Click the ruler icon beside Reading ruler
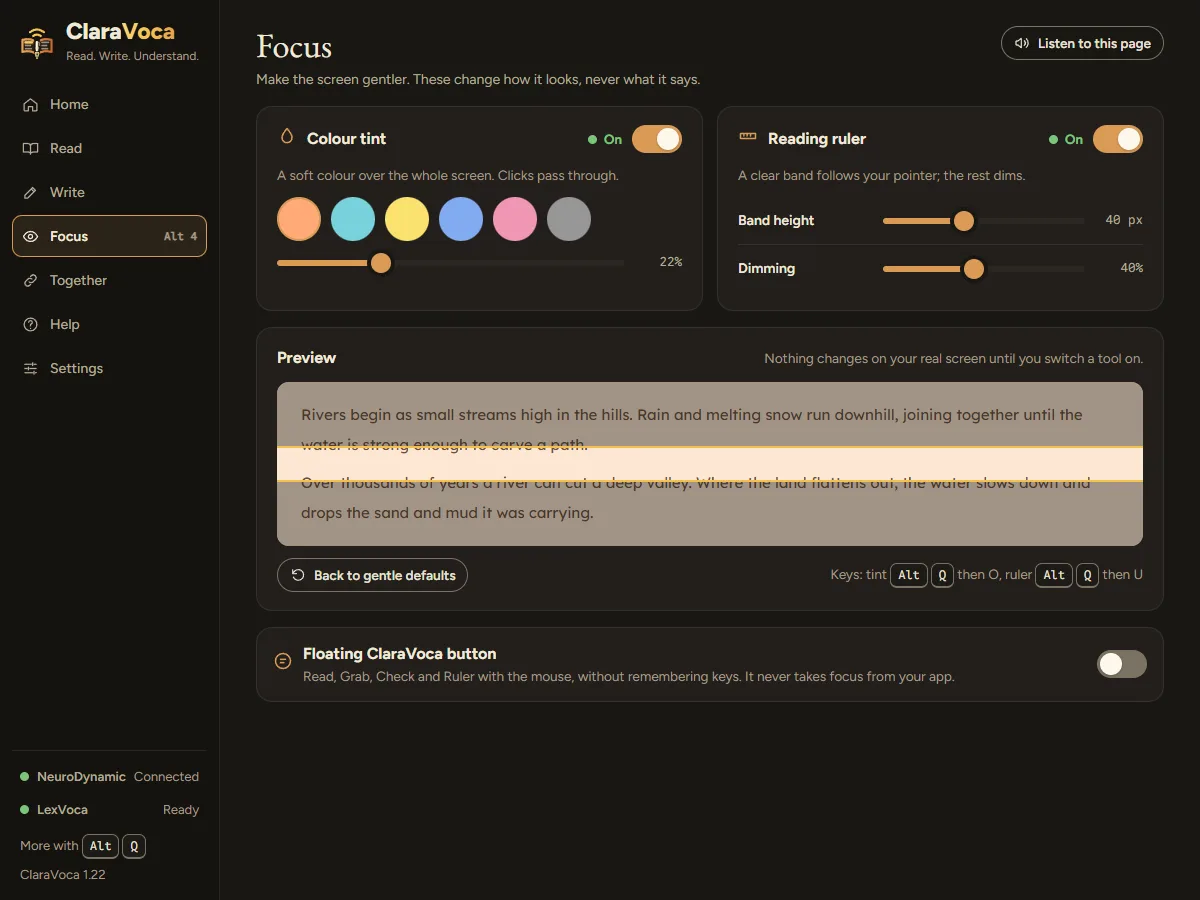The height and width of the screenshot is (900, 1200). click(x=747, y=137)
